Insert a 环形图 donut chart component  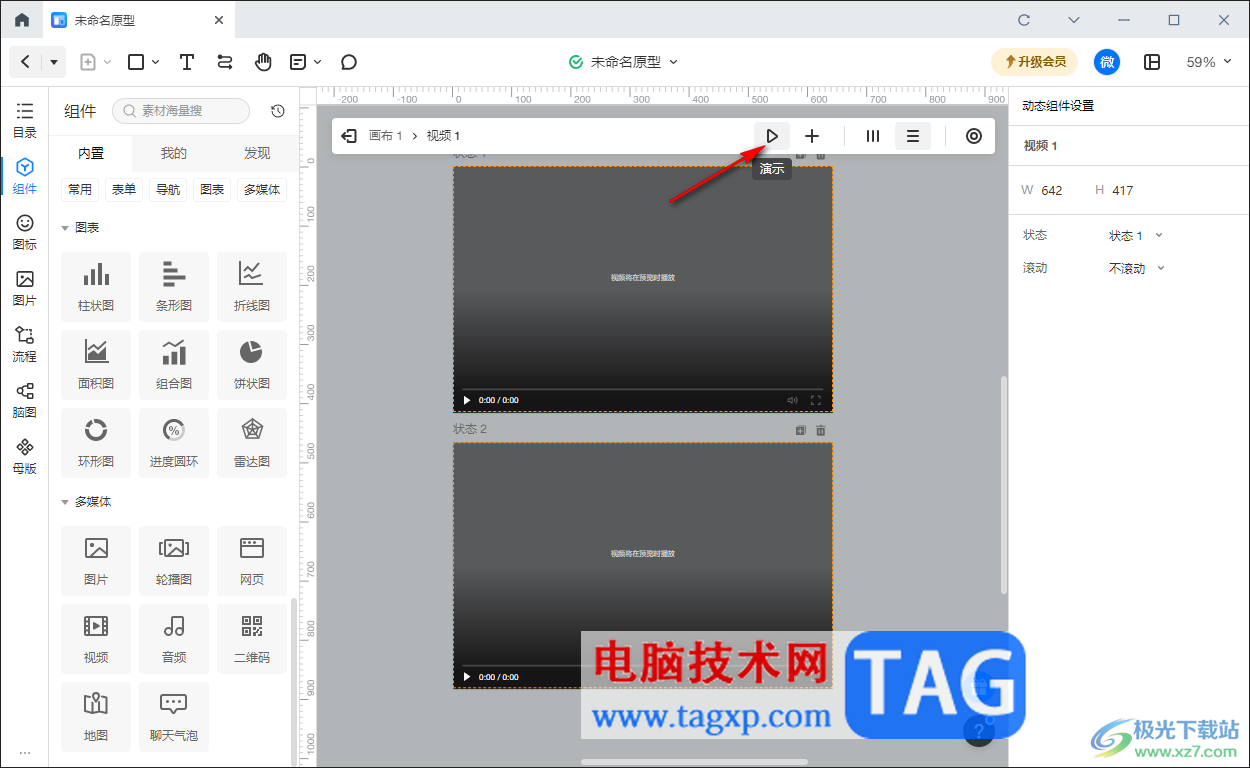click(96, 443)
